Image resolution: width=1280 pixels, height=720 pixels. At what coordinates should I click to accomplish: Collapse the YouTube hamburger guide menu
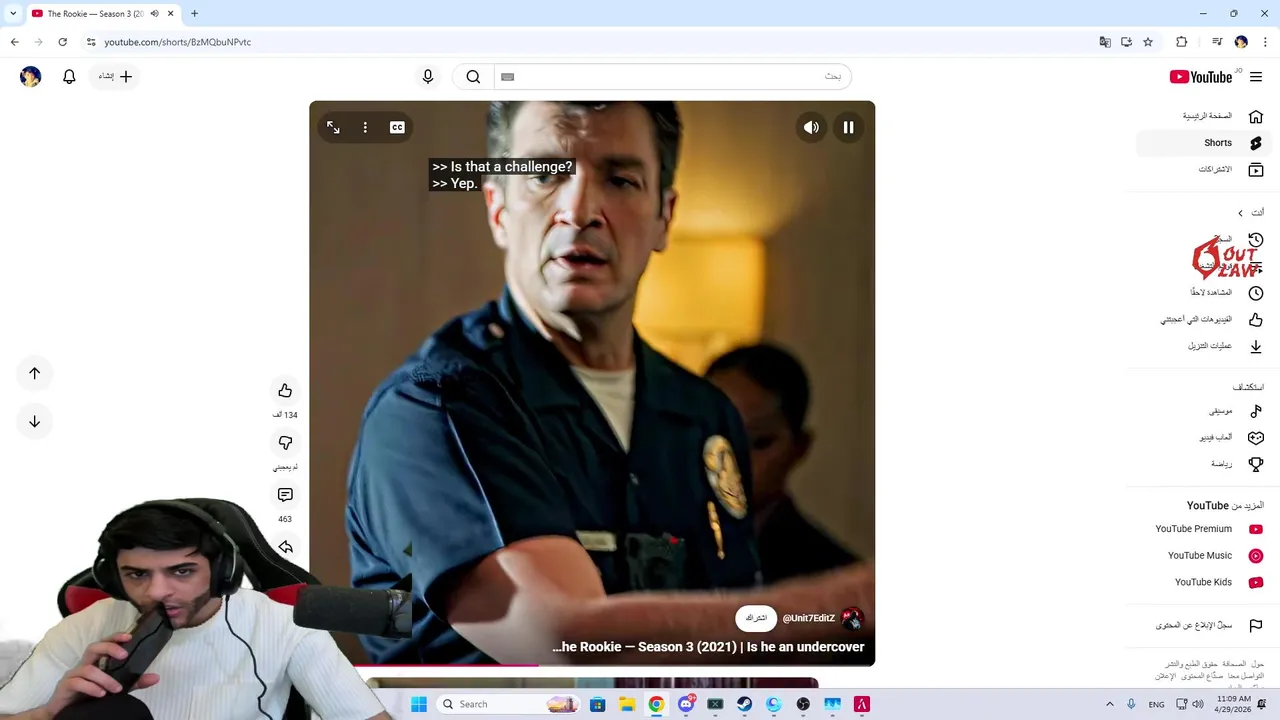point(1256,77)
